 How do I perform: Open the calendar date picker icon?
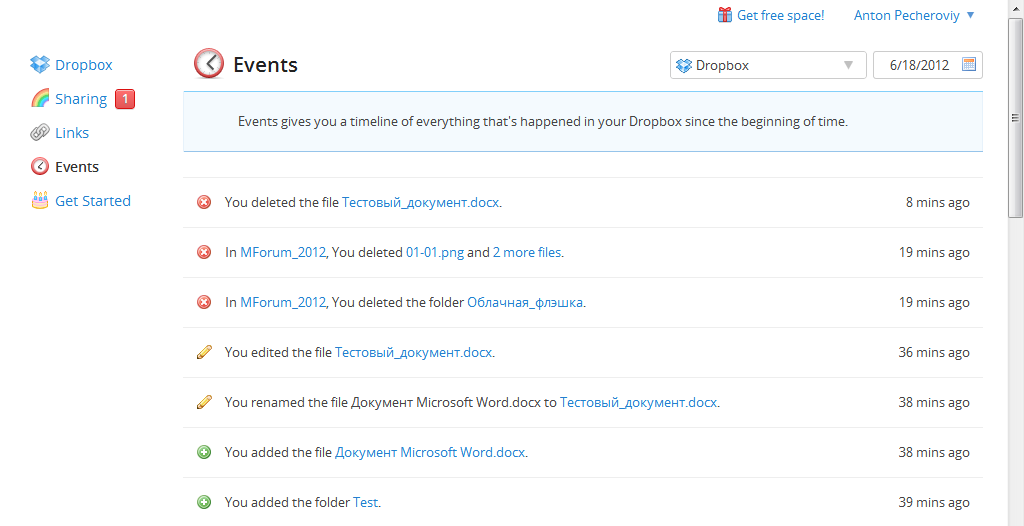tap(969, 65)
